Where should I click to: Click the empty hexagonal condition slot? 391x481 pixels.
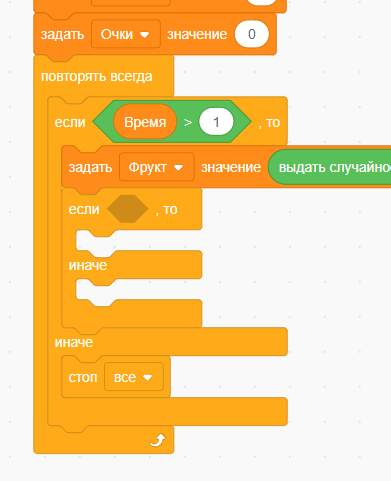tap(127, 209)
